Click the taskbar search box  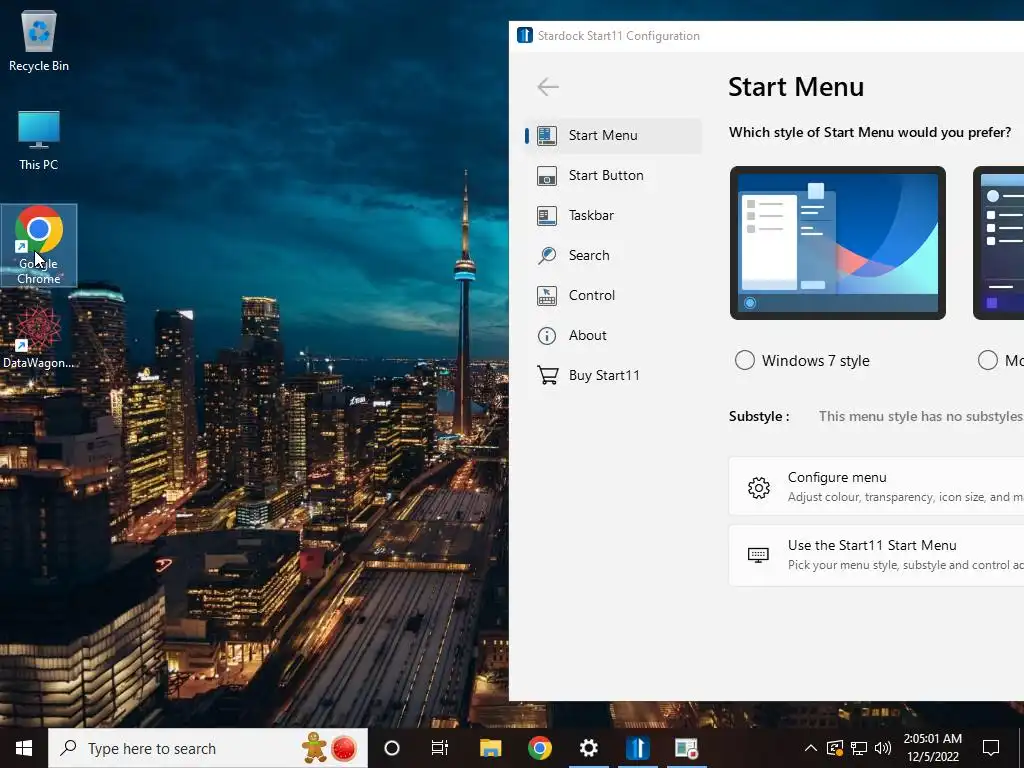(x=208, y=748)
